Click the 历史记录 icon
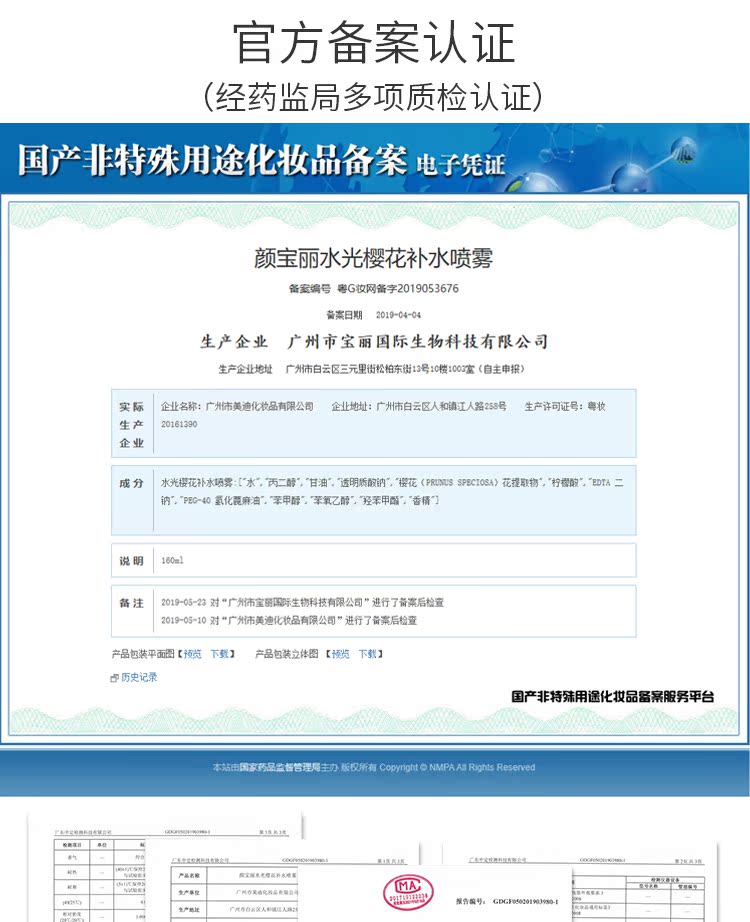The image size is (750, 922). coord(115,678)
